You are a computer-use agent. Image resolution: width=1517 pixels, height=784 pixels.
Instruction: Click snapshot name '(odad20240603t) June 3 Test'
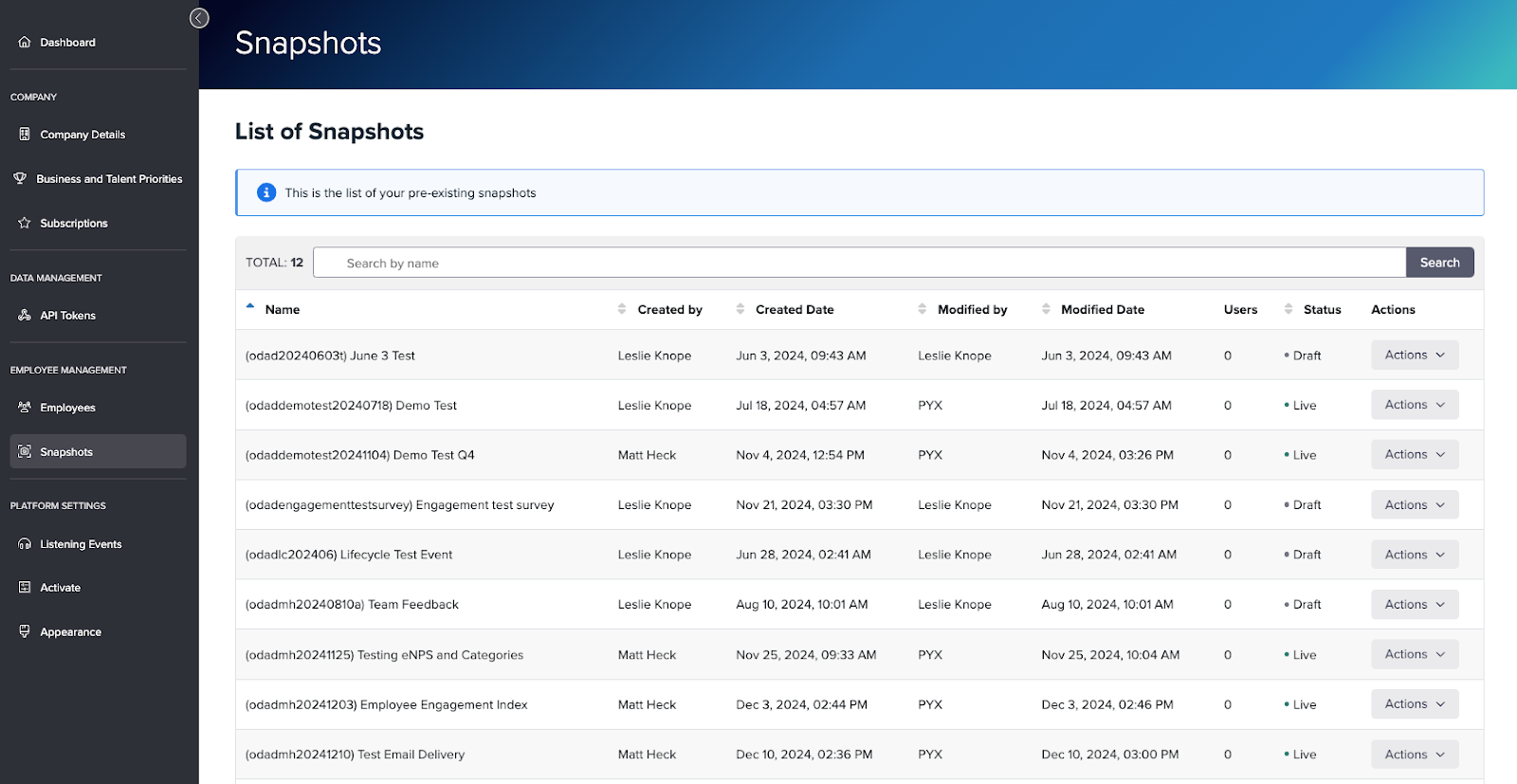tap(330, 356)
